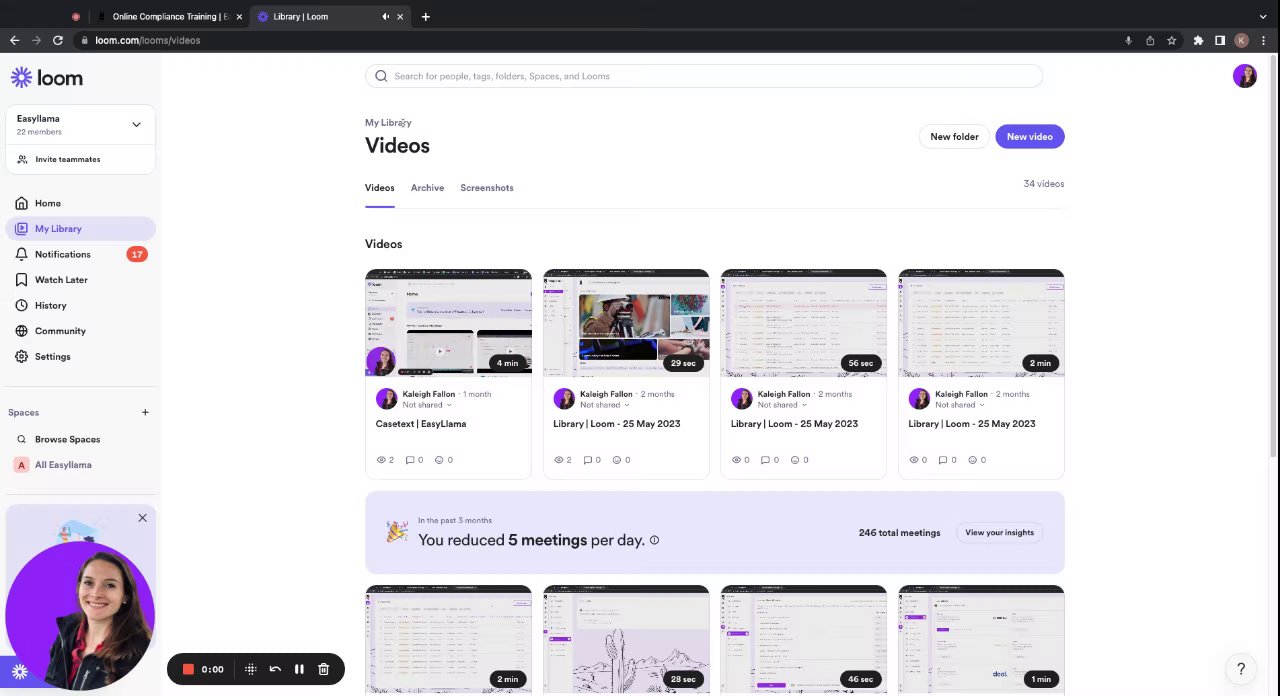Viewport: 1280px width, 696px height.
Task: Click Invite teammates
Action: pos(68,159)
